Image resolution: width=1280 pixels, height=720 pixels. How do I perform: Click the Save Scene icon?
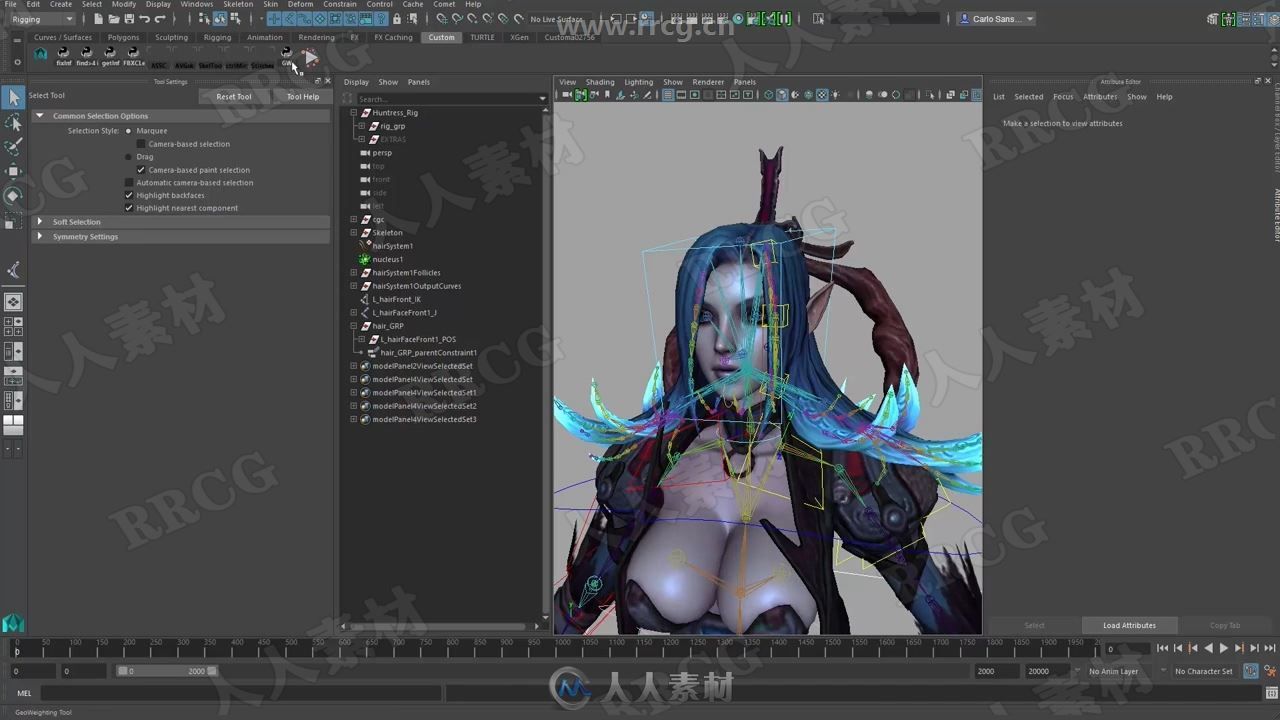(130, 19)
